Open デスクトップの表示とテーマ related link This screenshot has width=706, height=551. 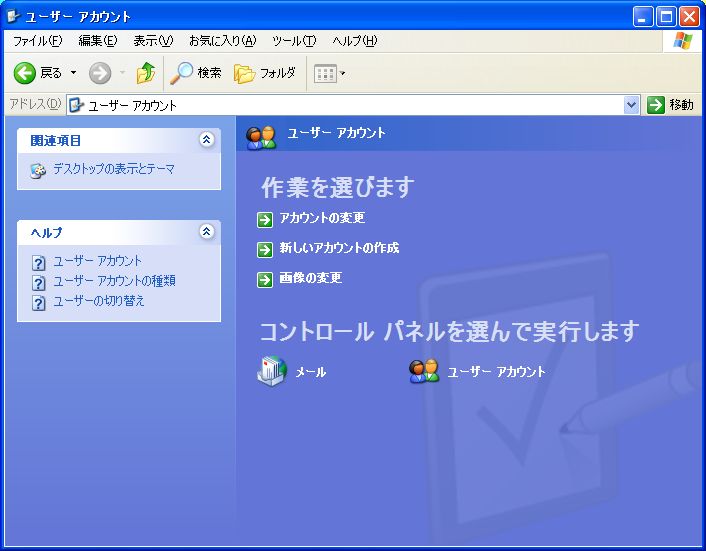(x=114, y=169)
